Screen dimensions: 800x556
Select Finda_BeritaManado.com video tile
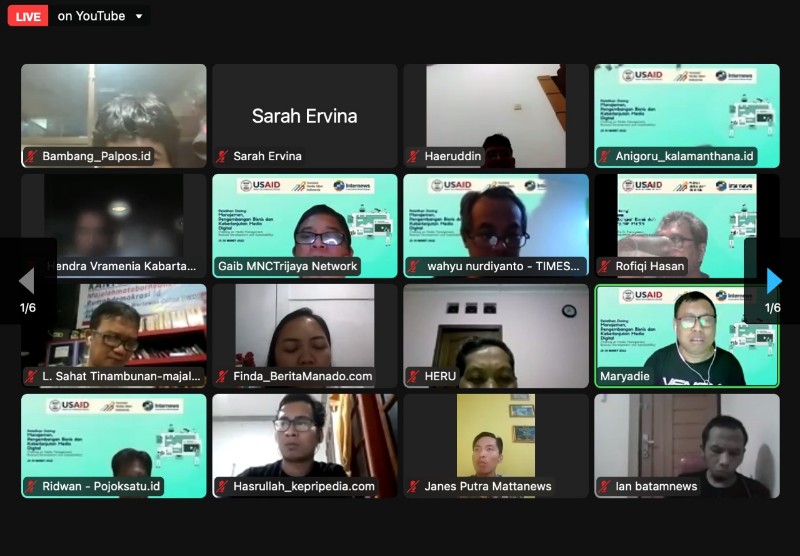click(x=305, y=336)
